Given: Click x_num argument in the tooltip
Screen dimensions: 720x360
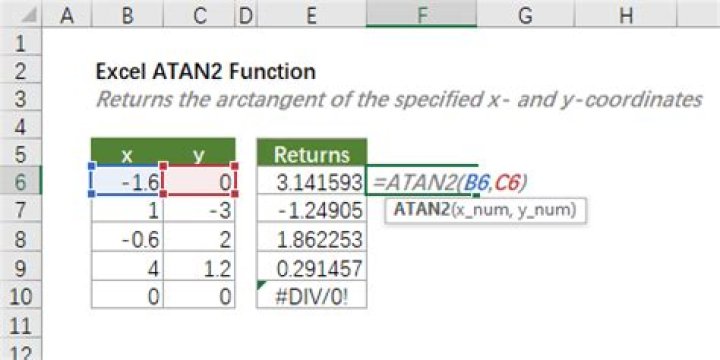Looking at the screenshot, I should [483, 210].
